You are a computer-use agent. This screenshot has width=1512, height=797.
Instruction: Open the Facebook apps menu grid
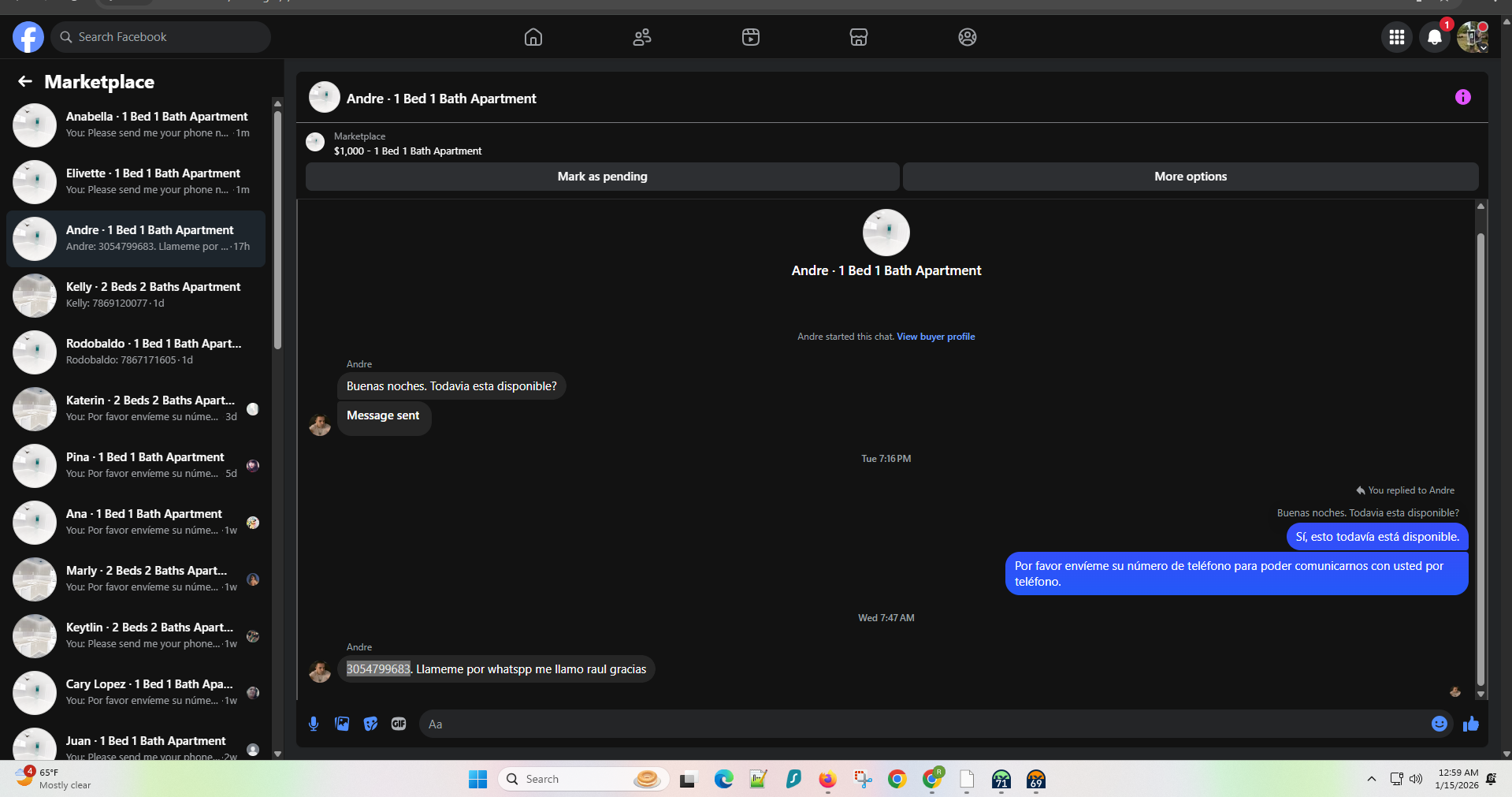tap(1397, 37)
